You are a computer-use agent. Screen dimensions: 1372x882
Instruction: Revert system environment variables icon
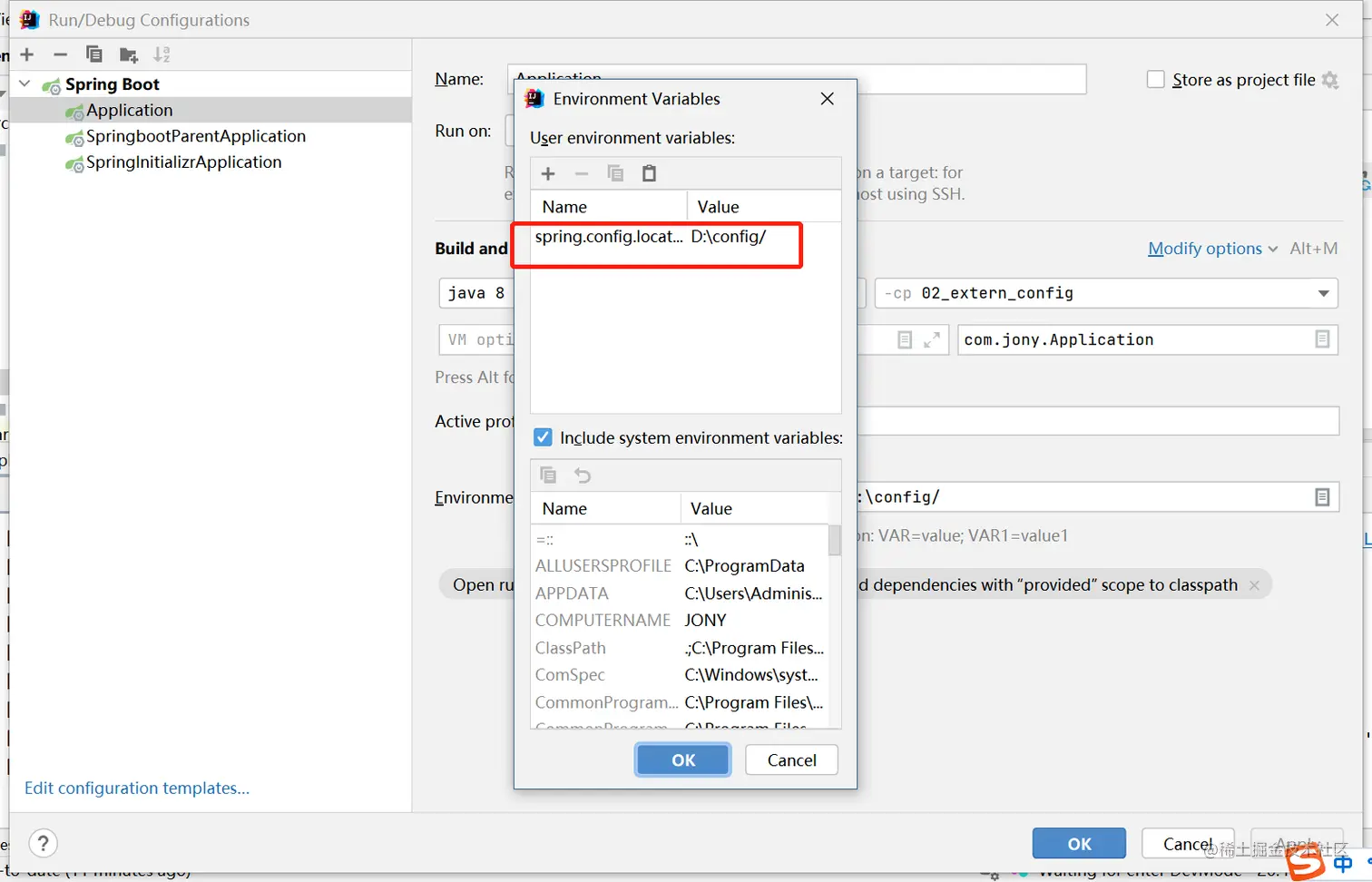coord(583,475)
